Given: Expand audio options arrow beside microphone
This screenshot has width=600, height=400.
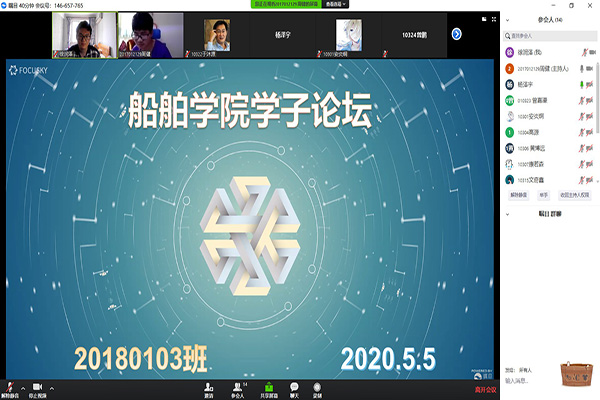Looking at the screenshot, I should click(x=21, y=386).
